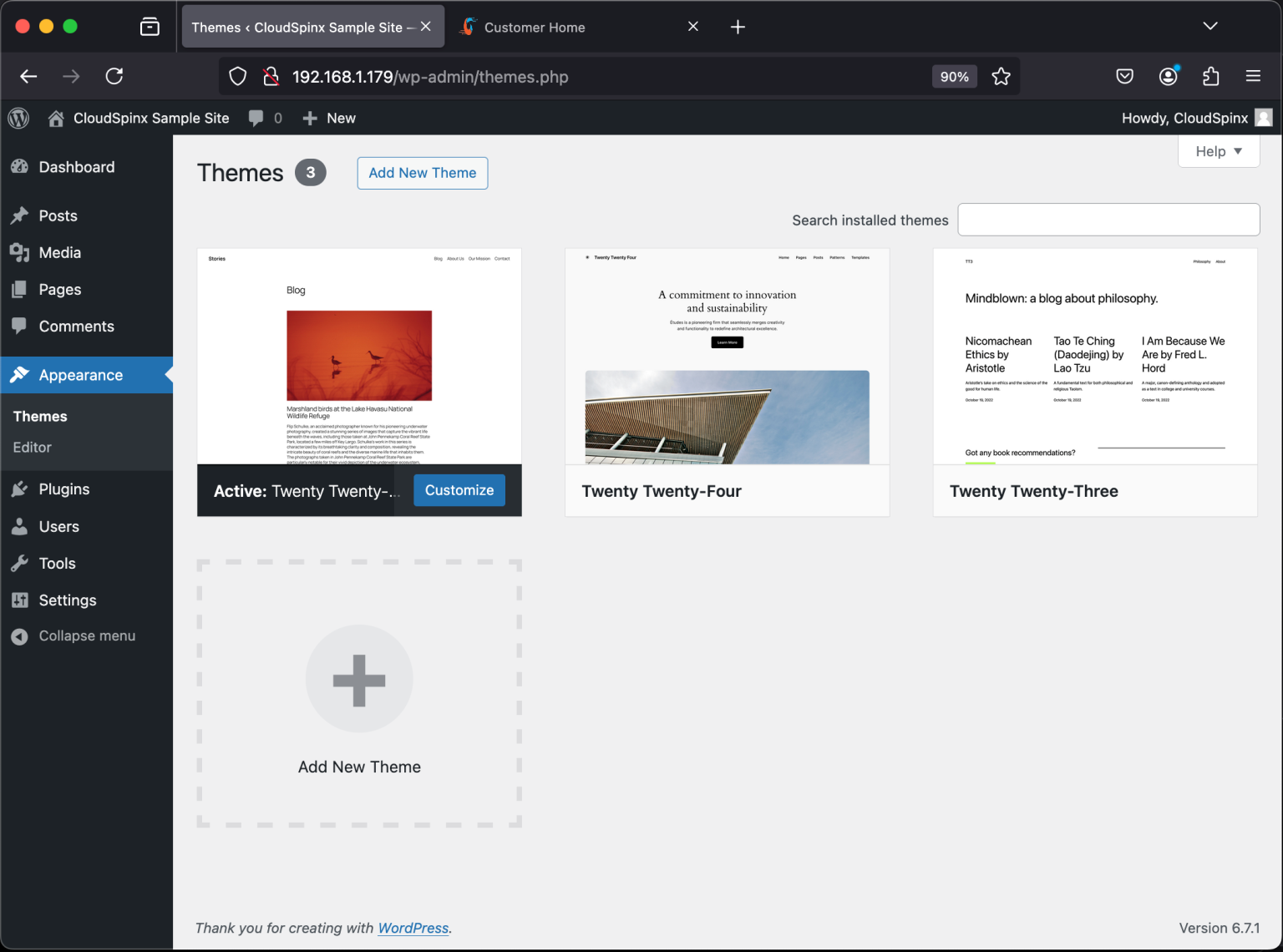Screen dimensions: 1283x952
Task: Click Customize on the active theme
Action: click(x=459, y=490)
